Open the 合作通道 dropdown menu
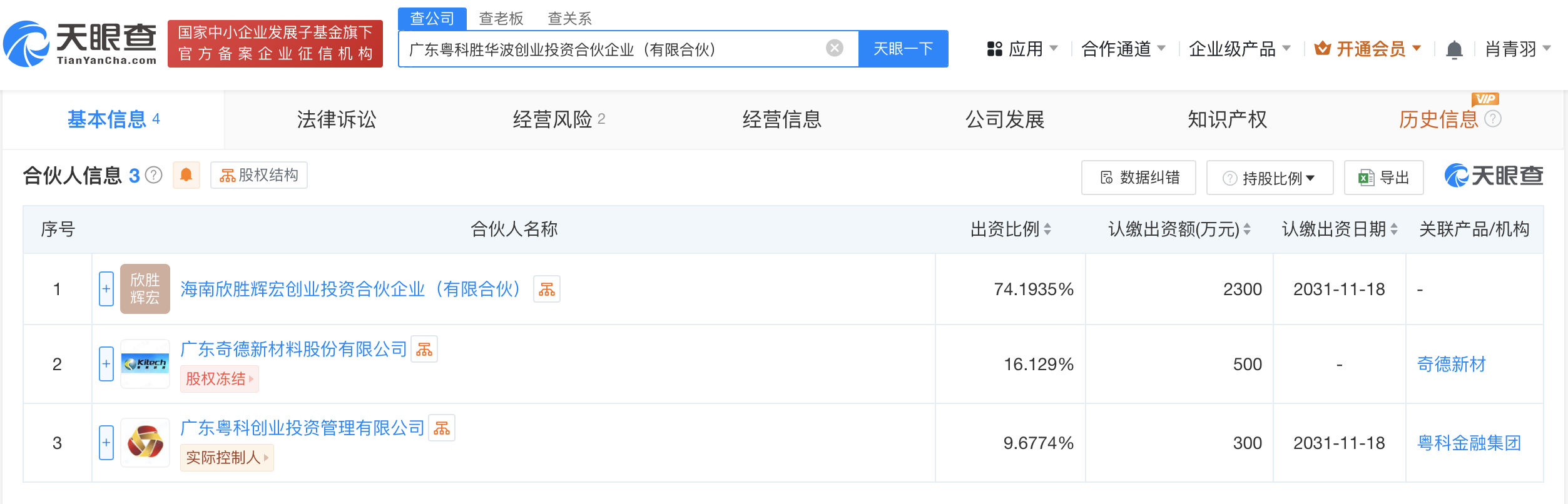This screenshot has width=1568, height=504. tap(1124, 49)
